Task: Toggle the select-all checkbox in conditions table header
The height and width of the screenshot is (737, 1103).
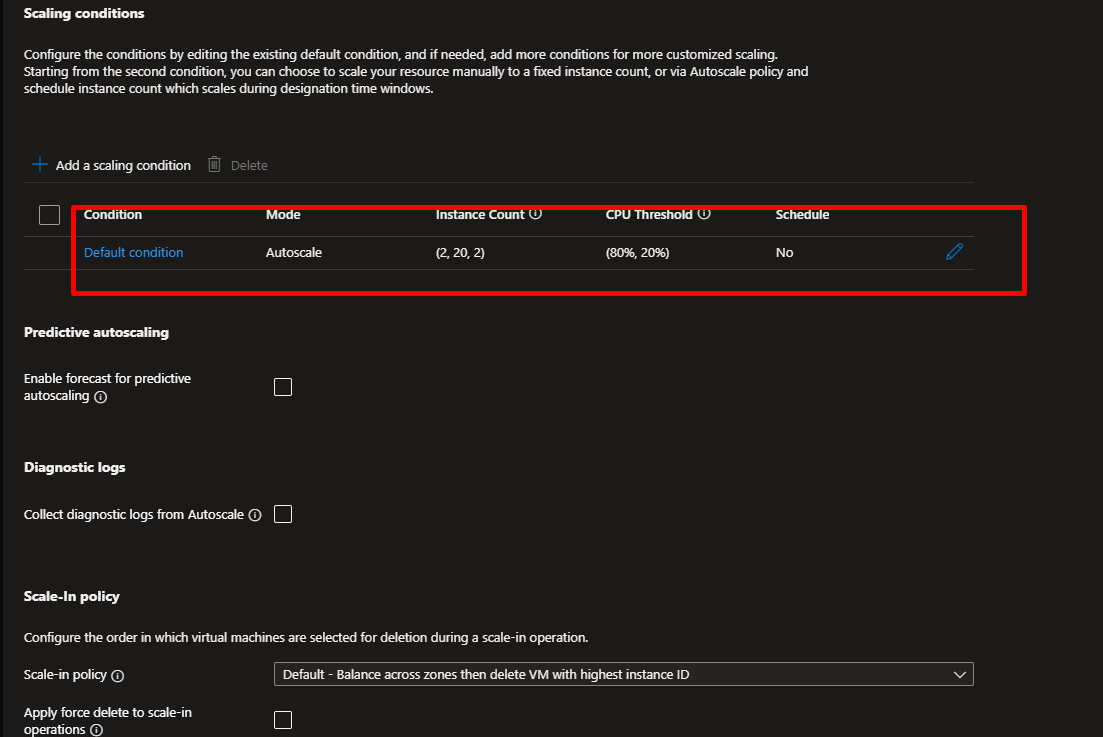Action: point(49,215)
